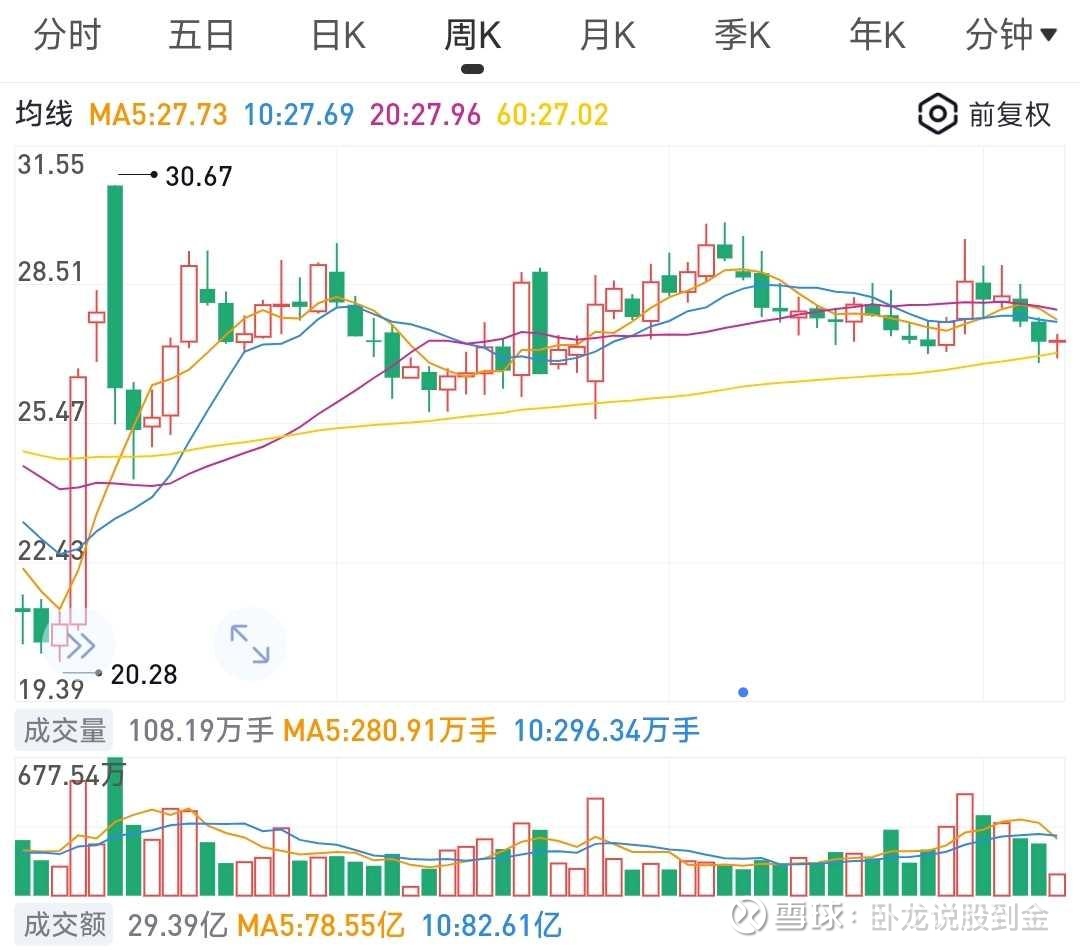
Task: Click the 成交量 indicator button
Action: point(65,730)
